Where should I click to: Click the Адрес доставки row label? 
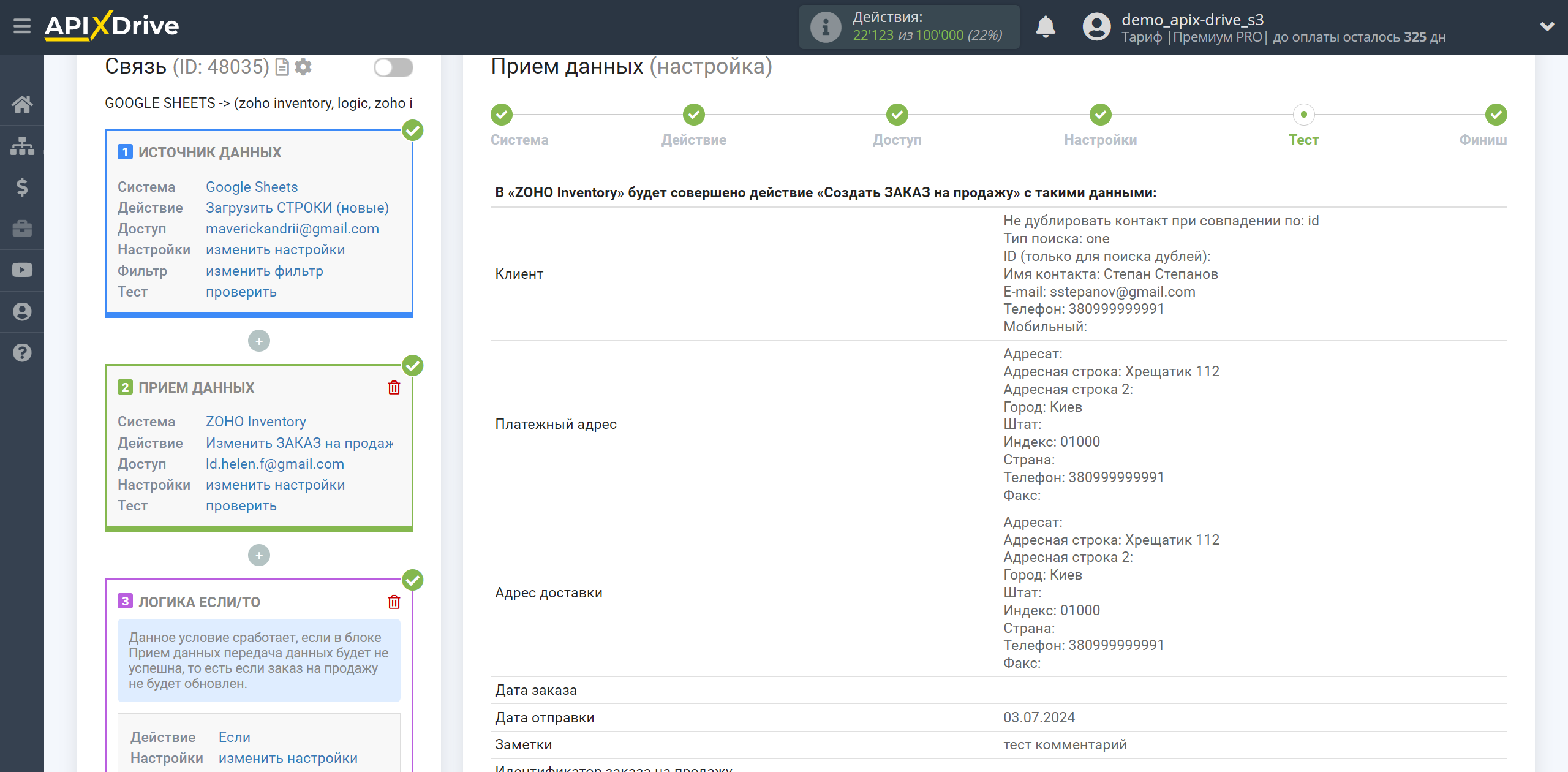549,592
